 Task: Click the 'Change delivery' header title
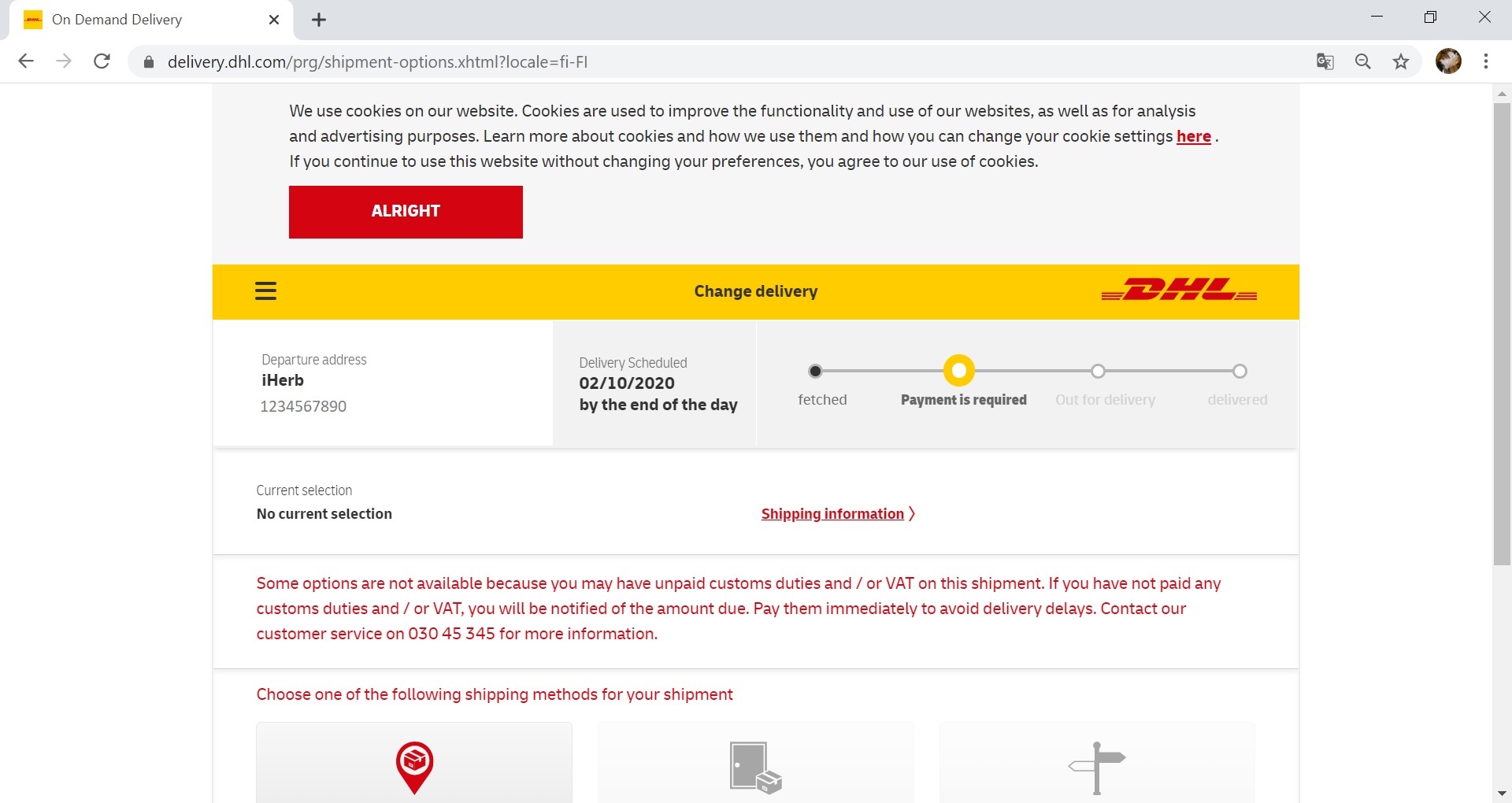[x=756, y=291]
